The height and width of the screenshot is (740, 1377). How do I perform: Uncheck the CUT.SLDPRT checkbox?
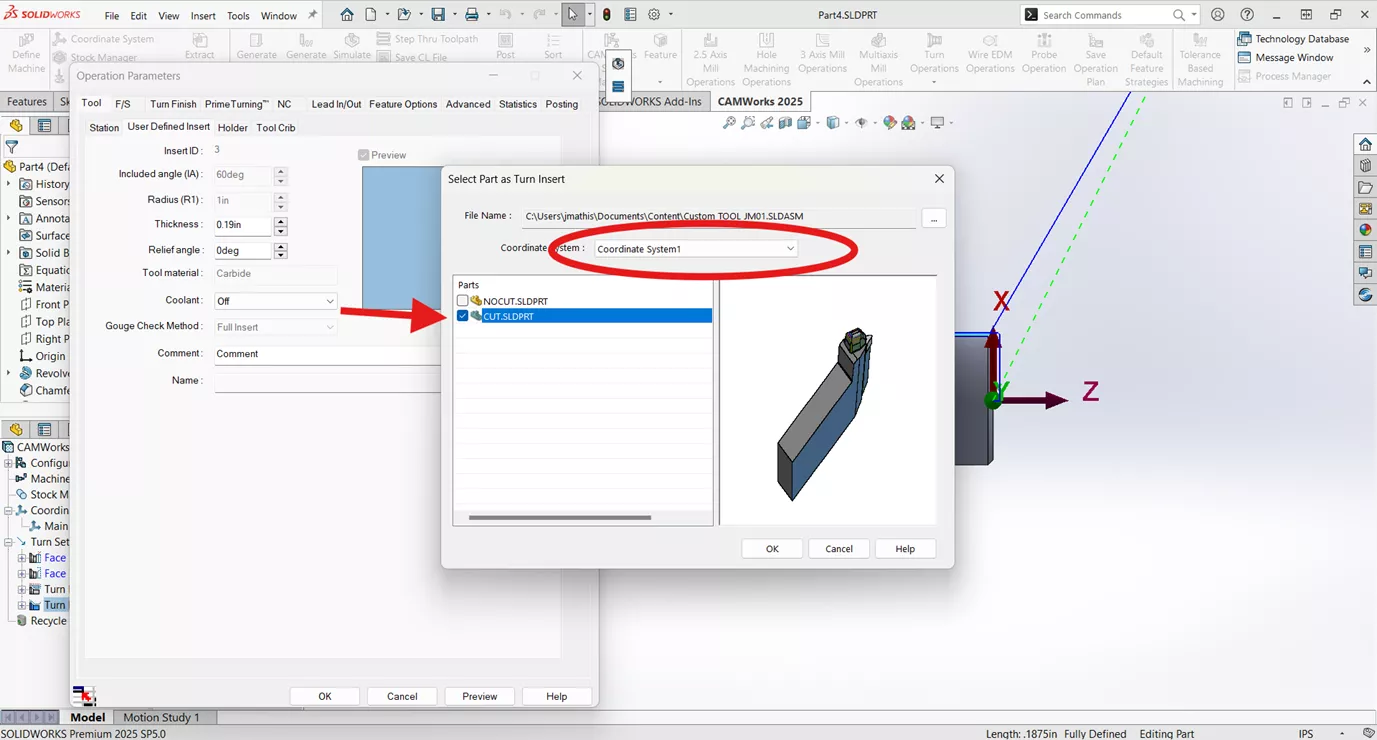[462, 316]
